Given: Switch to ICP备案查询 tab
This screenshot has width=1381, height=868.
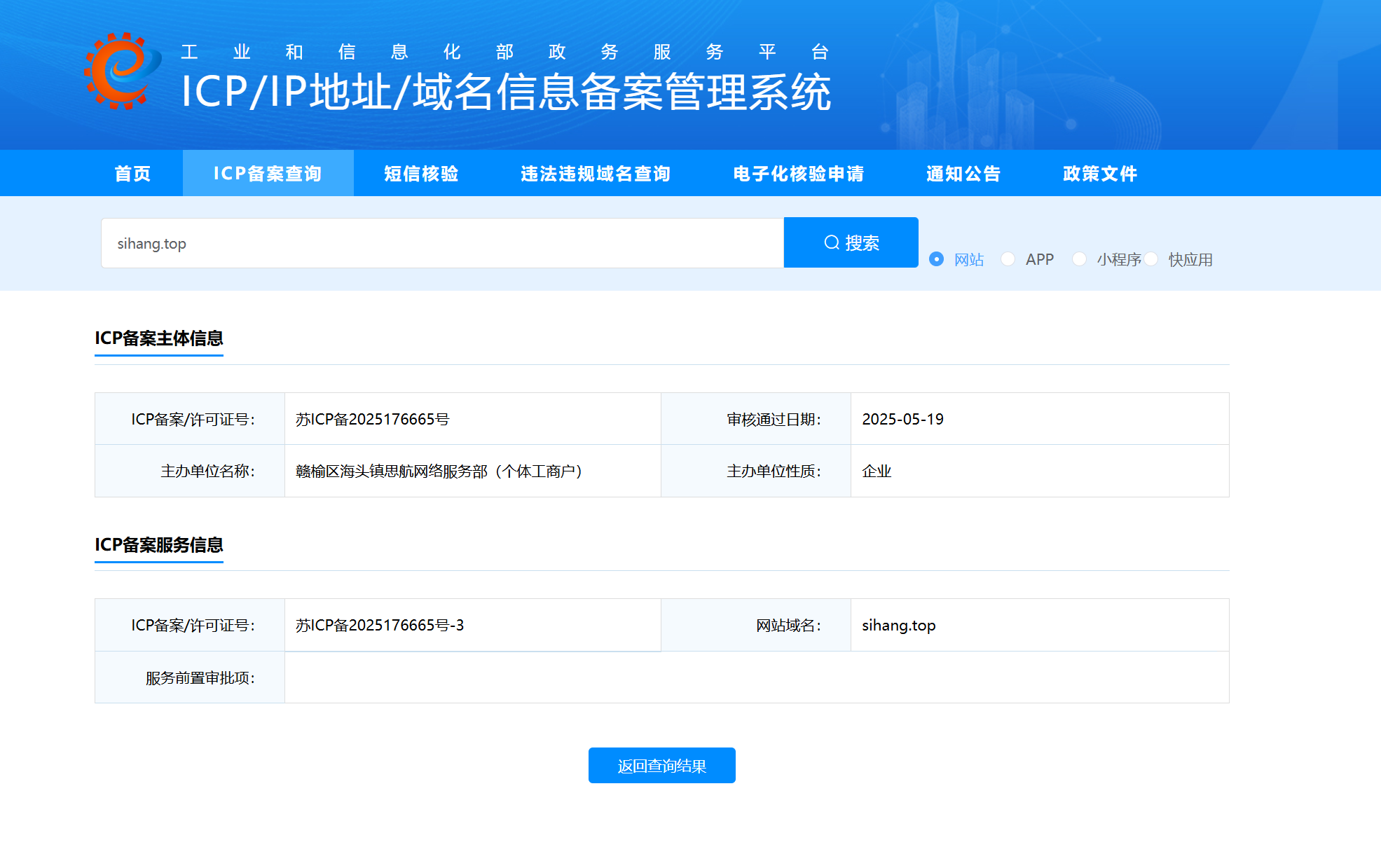Looking at the screenshot, I should [268, 173].
